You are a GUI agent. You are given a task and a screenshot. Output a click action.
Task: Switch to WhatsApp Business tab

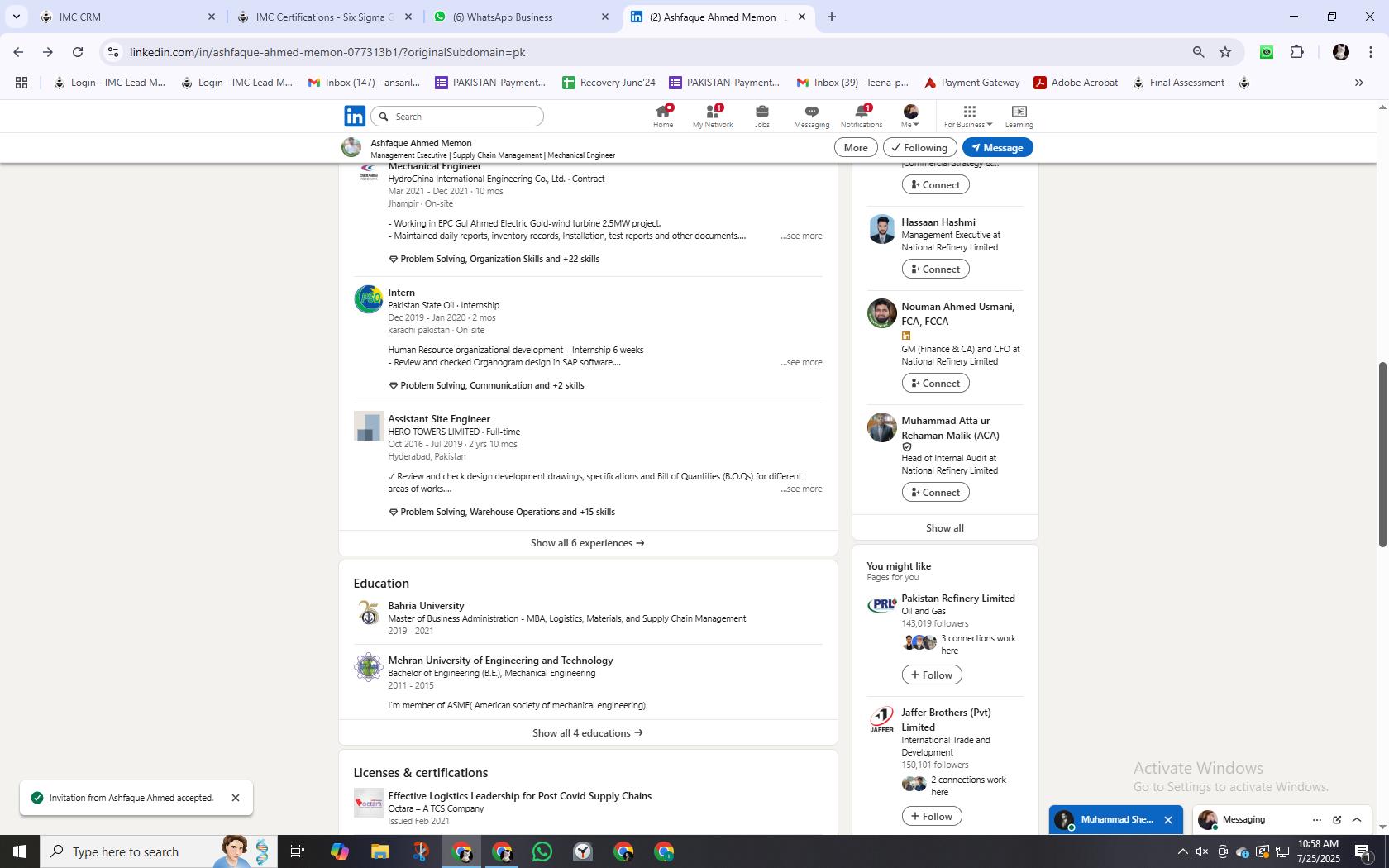(521, 17)
